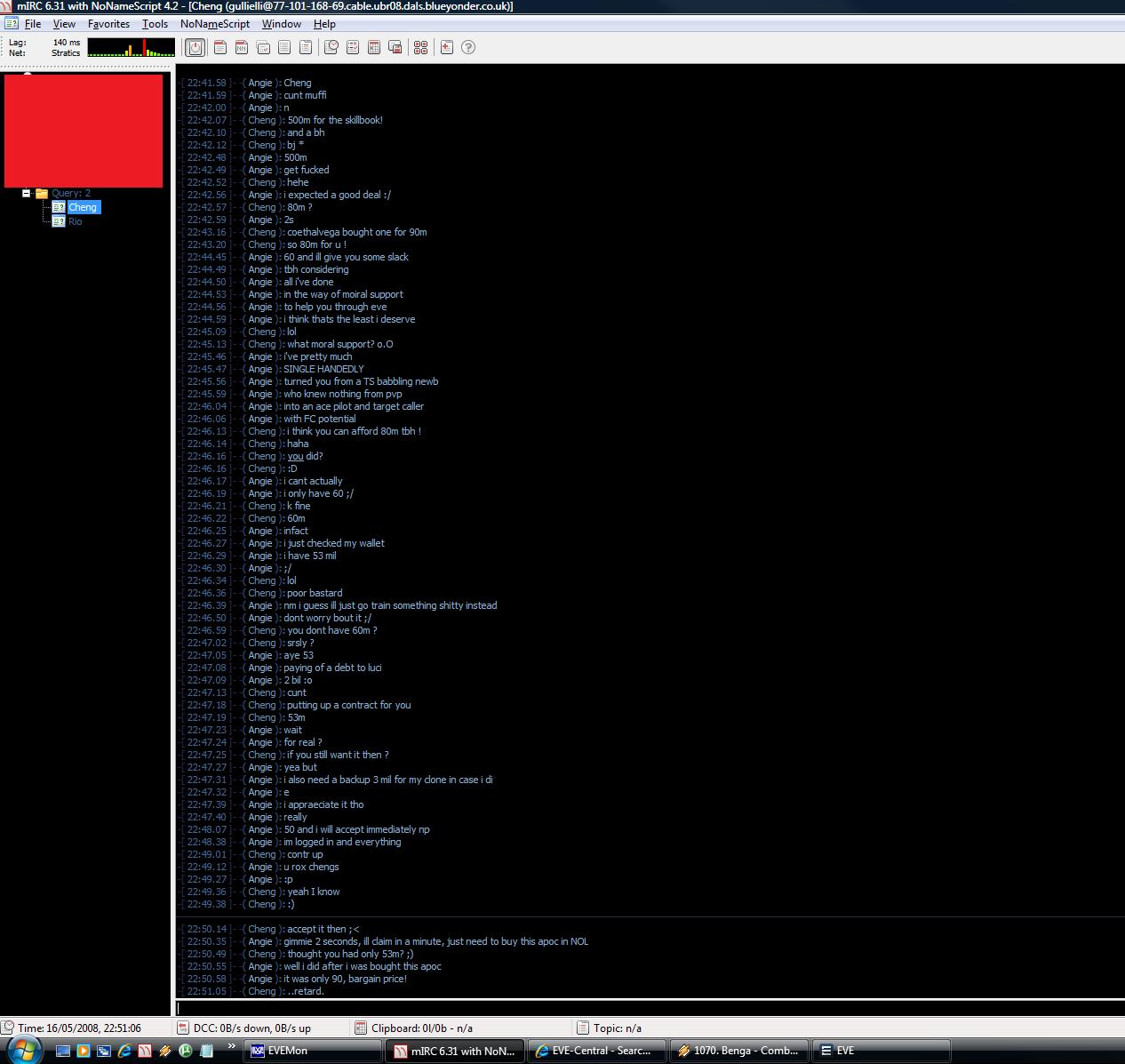The image size is (1125, 1064).
Task: Click the 'Time: 16/05/2008, 22:51:06' status text
Action: coord(79,1028)
